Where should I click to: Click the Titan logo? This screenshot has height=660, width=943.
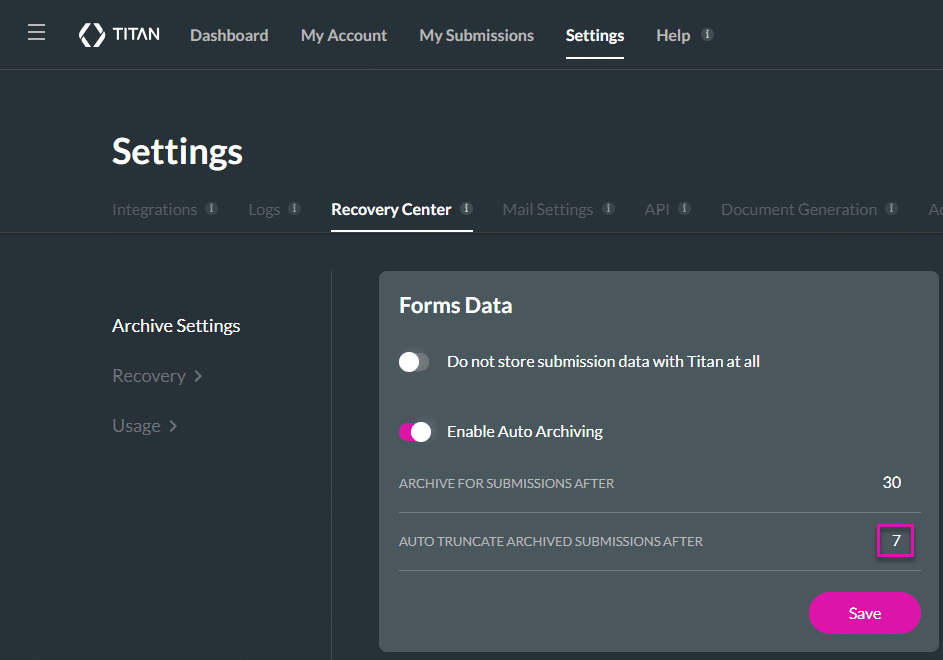point(119,35)
